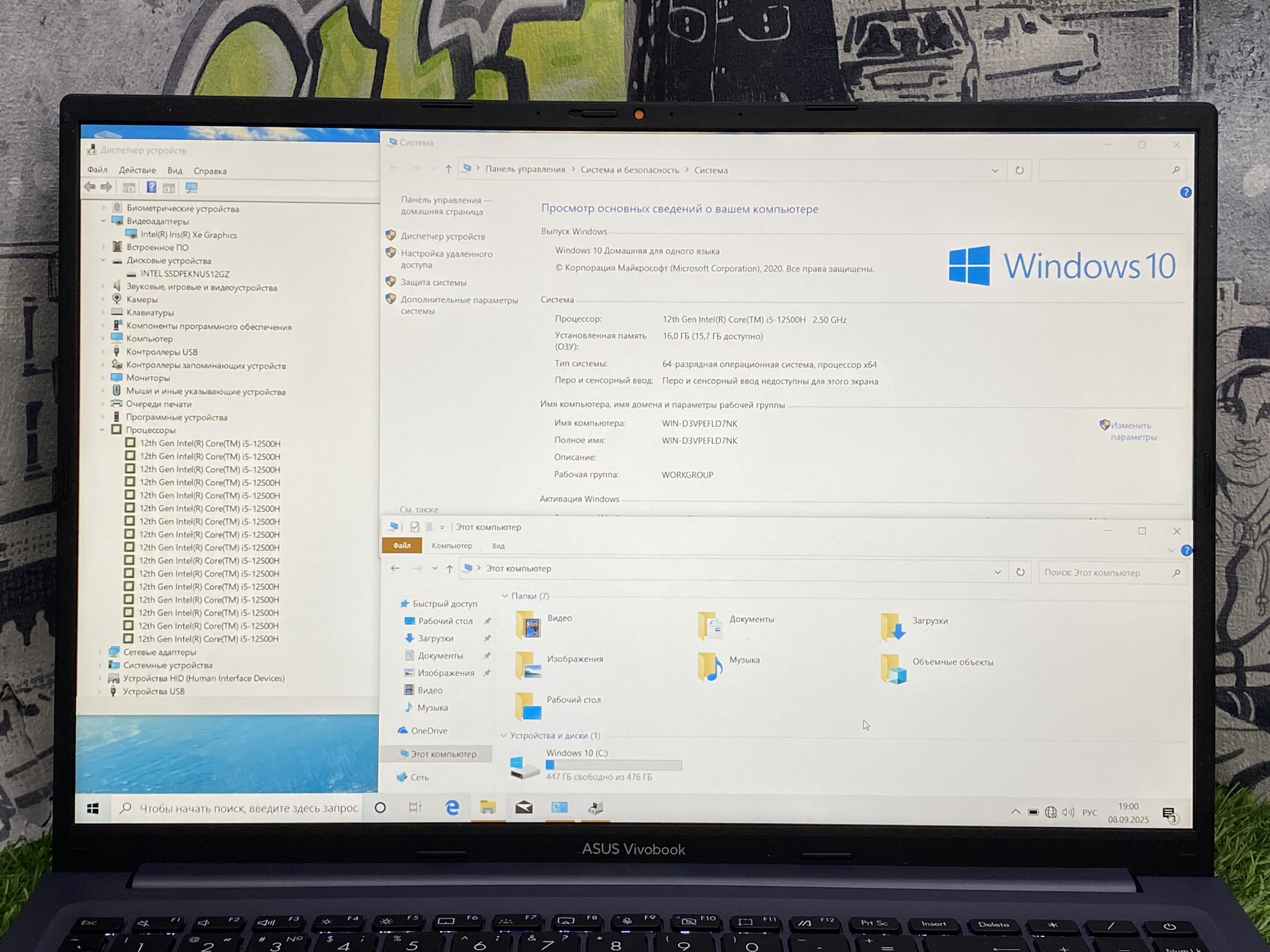This screenshot has width=1270, height=952.
Task: Click the refresh button in the System window
Action: tap(1019, 170)
